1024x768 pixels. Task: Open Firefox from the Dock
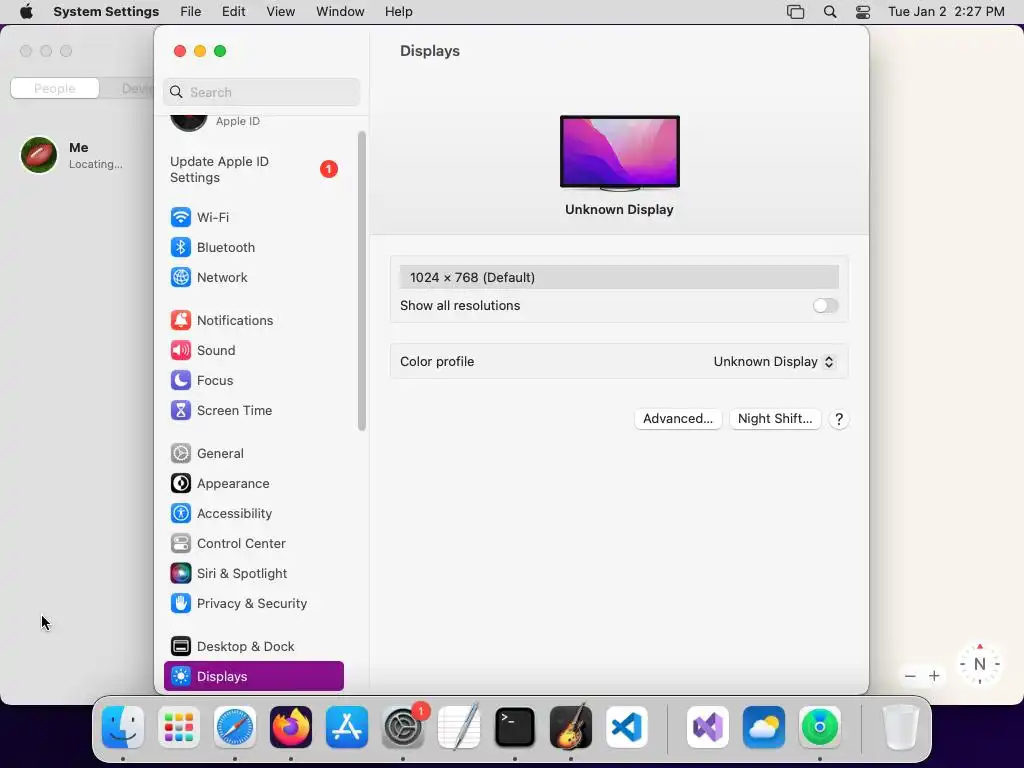(291, 727)
